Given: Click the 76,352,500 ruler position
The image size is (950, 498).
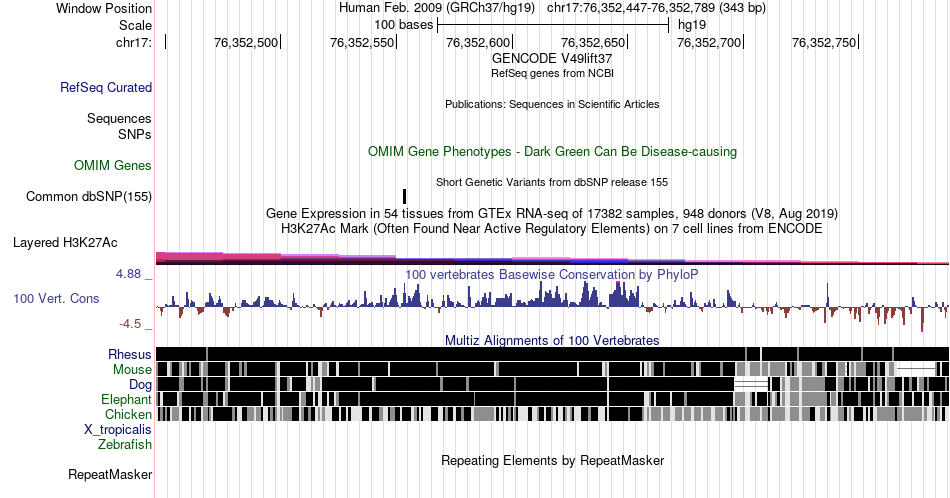Looking at the screenshot, I should [246, 42].
